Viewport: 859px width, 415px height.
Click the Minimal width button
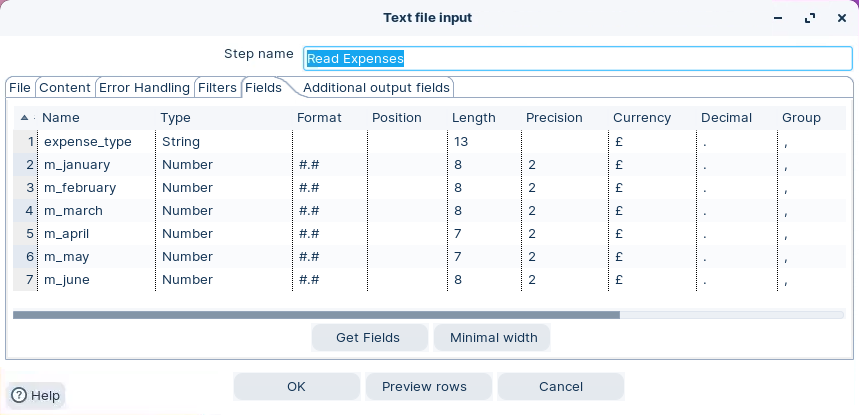click(493, 338)
